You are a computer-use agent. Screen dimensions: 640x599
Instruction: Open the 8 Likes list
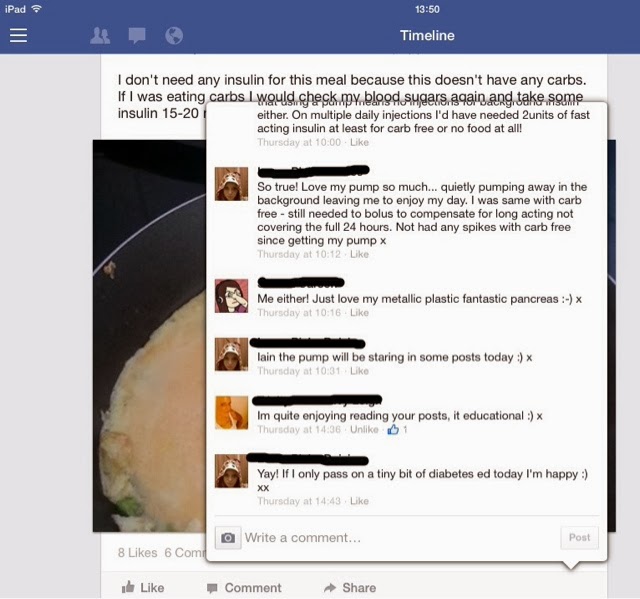[x=138, y=552]
